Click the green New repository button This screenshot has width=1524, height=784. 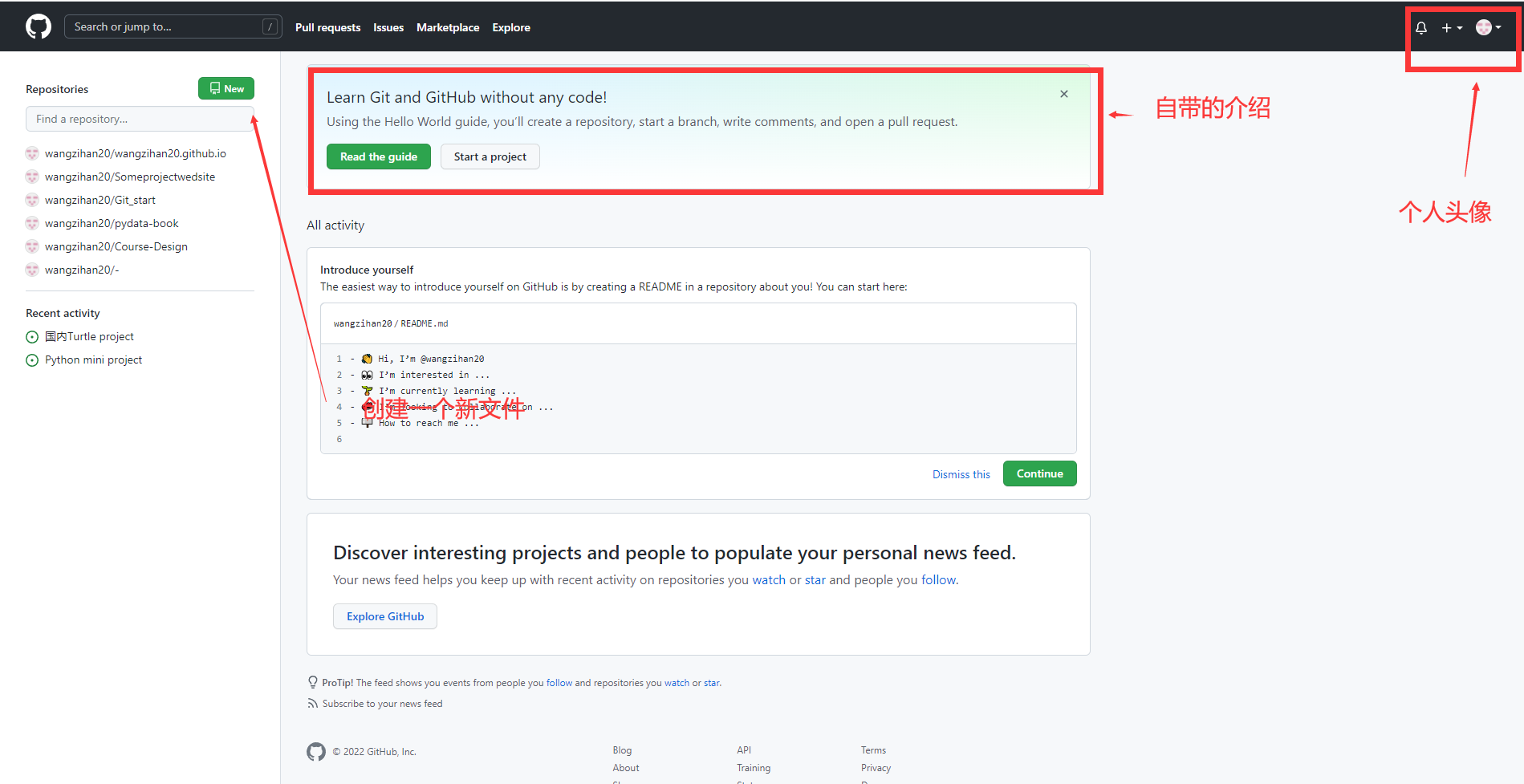(226, 88)
